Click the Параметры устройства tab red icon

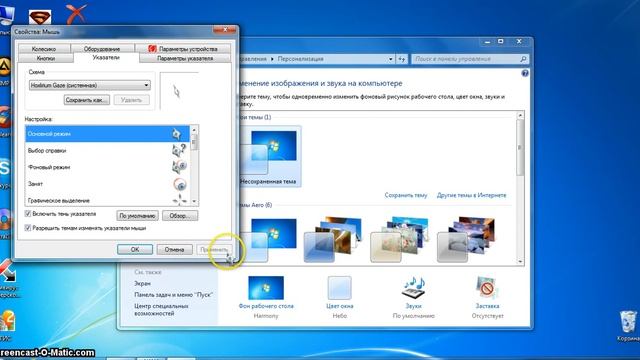152,49
